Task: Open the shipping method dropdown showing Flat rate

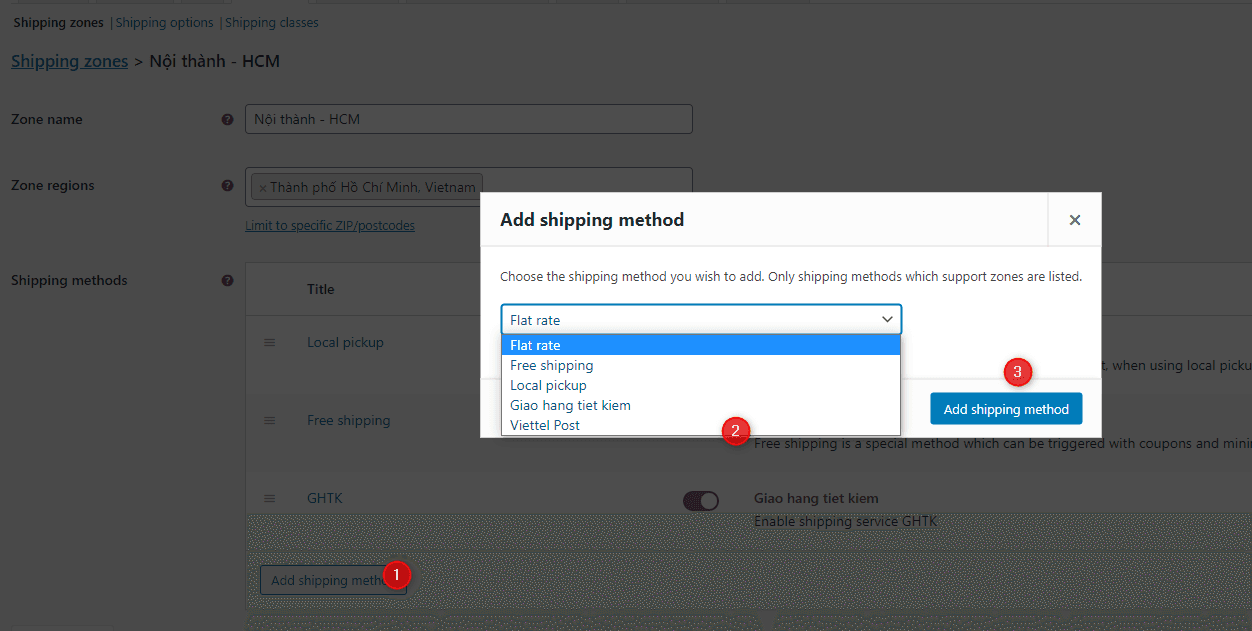Action: 701,320
